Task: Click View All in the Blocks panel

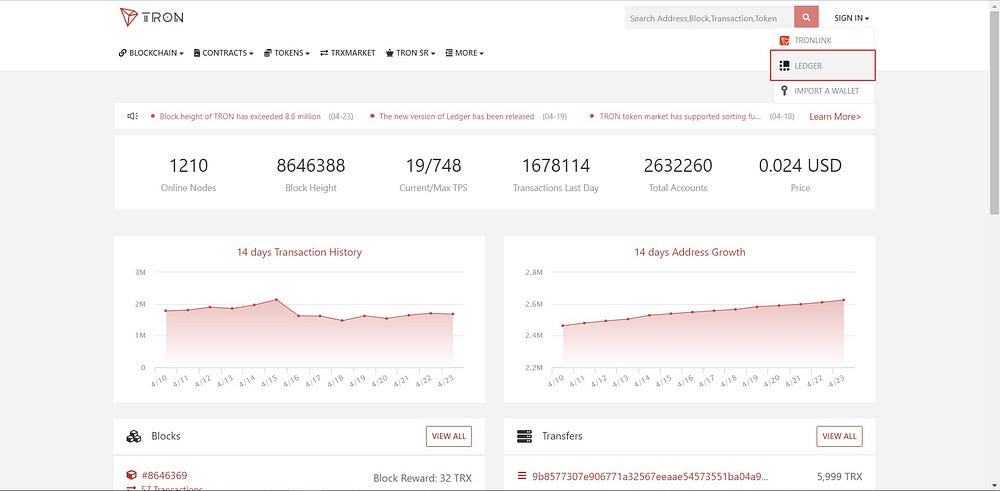Action: [449, 436]
